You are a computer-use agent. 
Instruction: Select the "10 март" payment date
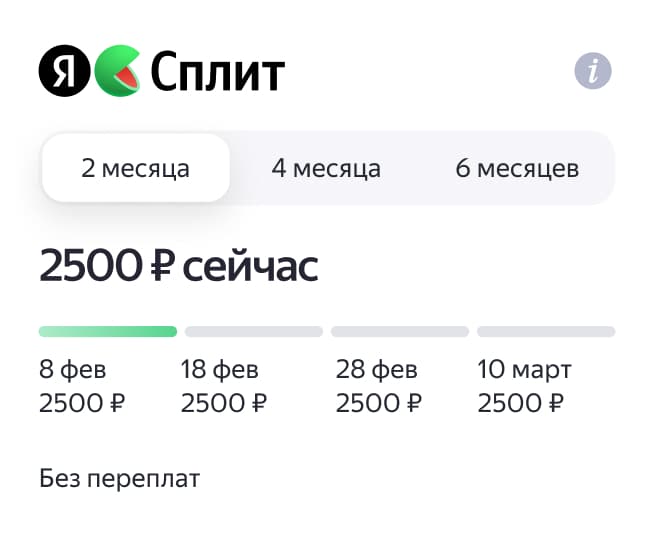point(525,370)
